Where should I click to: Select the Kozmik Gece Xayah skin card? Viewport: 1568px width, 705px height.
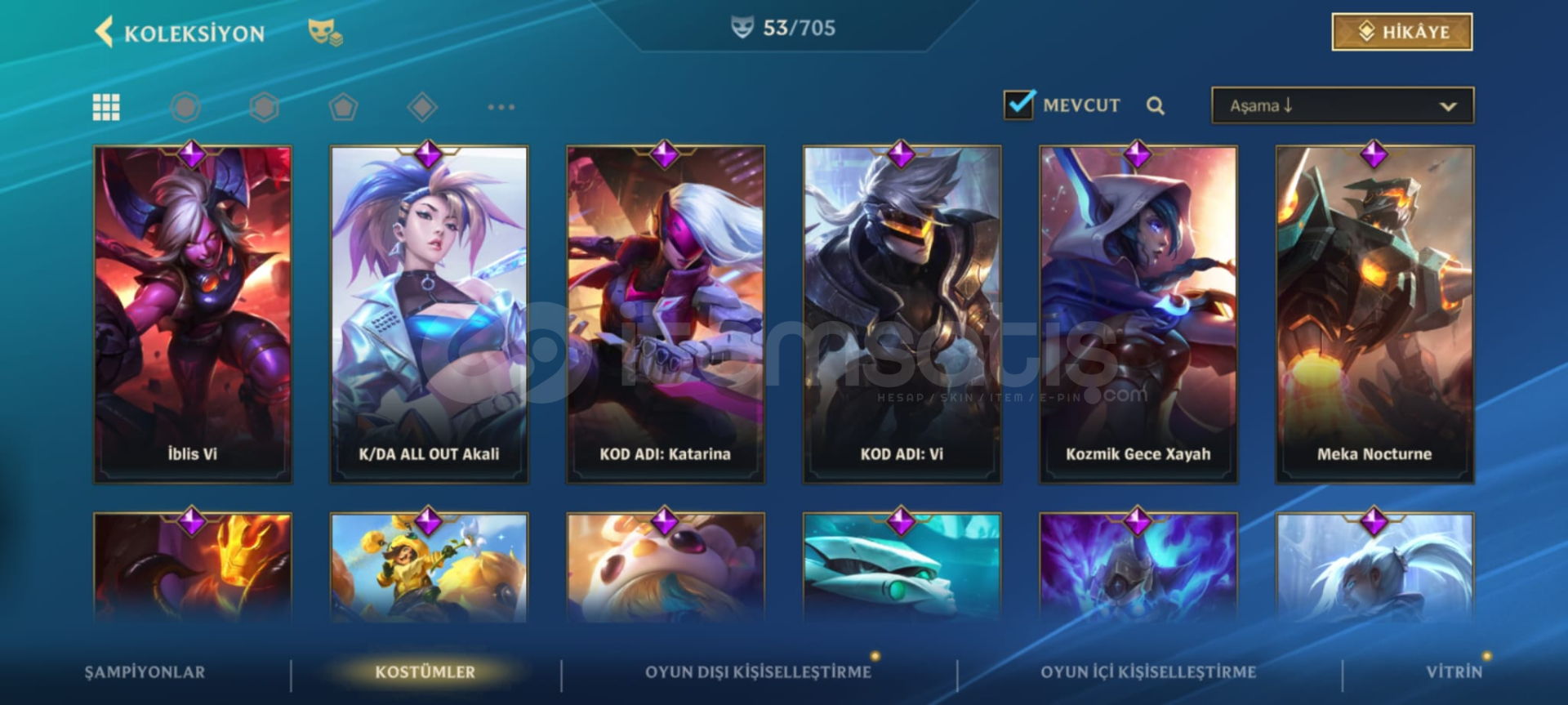pos(1138,315)
